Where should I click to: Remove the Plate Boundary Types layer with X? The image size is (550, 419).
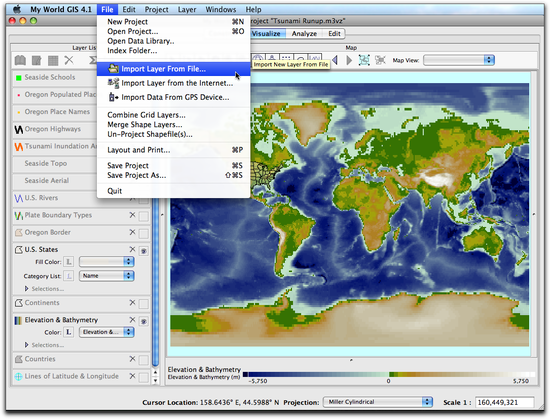pyautogui.click(x=132, y=215)
